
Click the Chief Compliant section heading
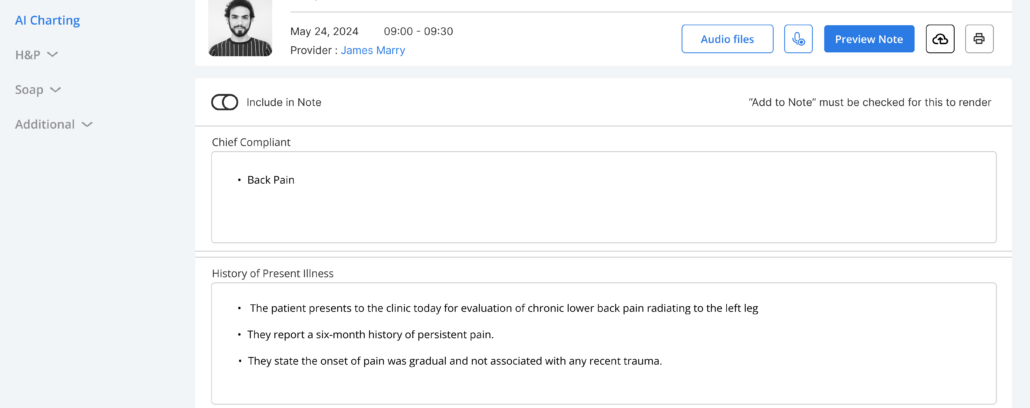pos(251,142)
